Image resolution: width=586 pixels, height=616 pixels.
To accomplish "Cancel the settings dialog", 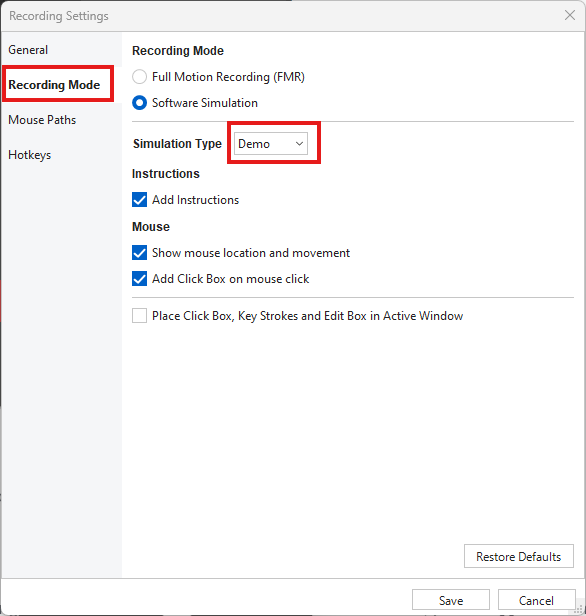I will click(537, 600).
